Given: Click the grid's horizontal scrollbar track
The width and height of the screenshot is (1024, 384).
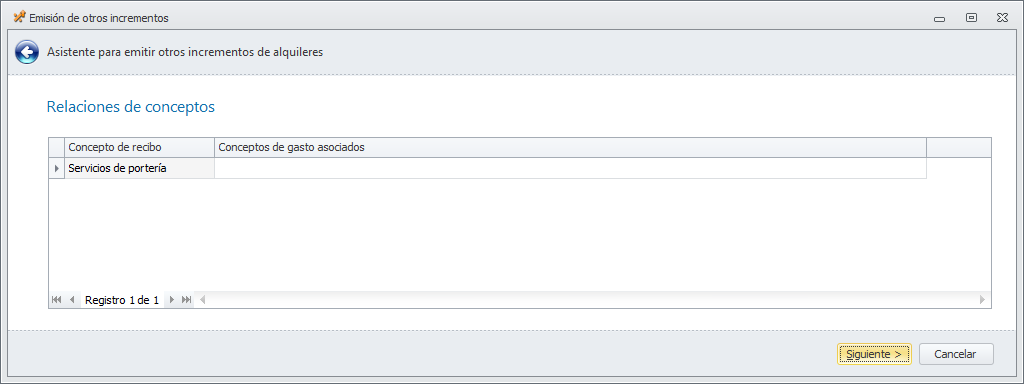Looking at the screenshot, I should 592,300.
